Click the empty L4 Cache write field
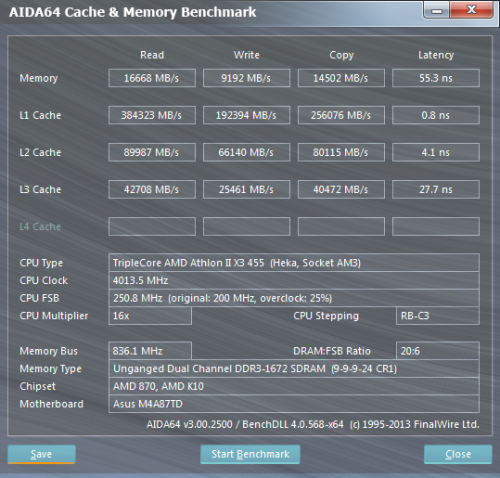This screenshot has width=500, height=478. [247, 227]
